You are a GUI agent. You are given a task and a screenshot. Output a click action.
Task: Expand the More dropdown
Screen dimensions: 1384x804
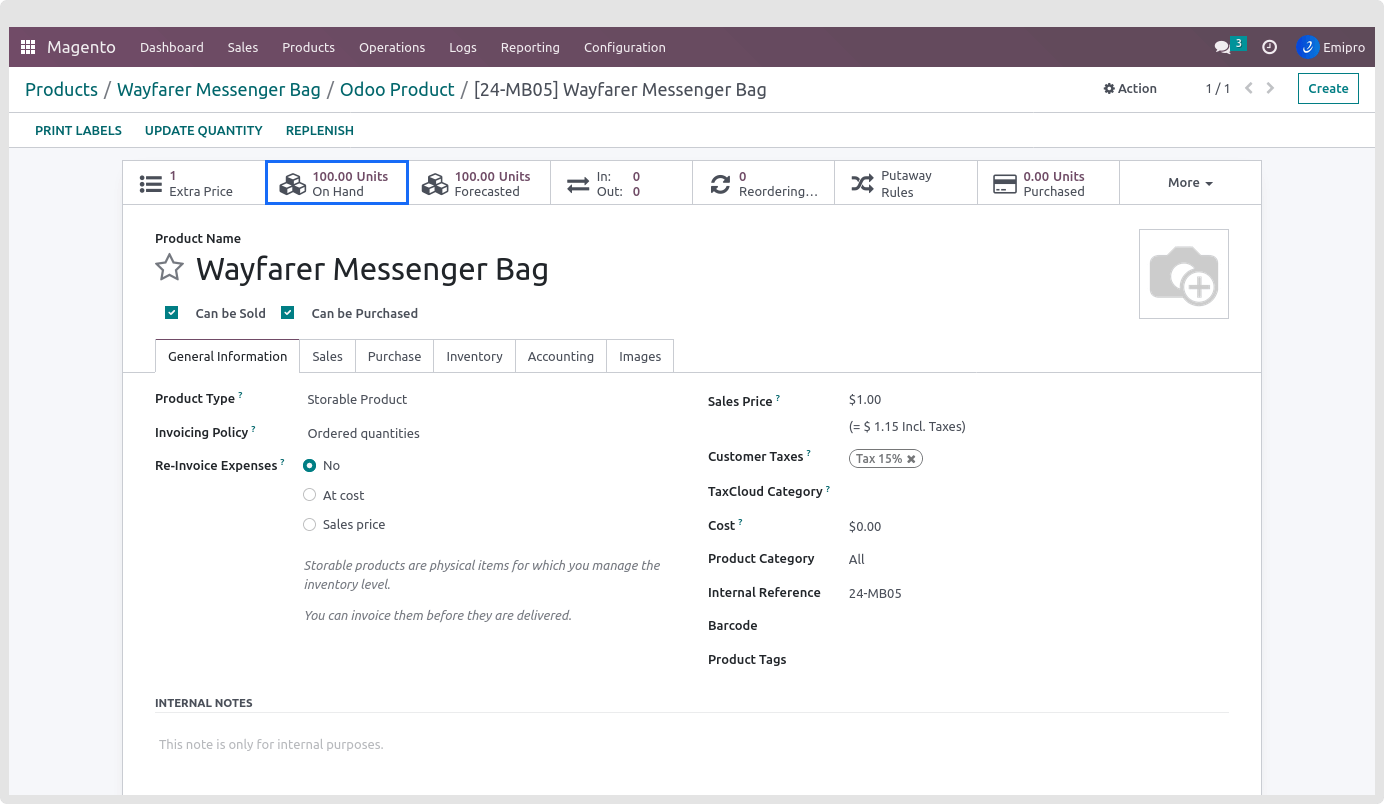pyautogui.click(x=1189, y=183)
